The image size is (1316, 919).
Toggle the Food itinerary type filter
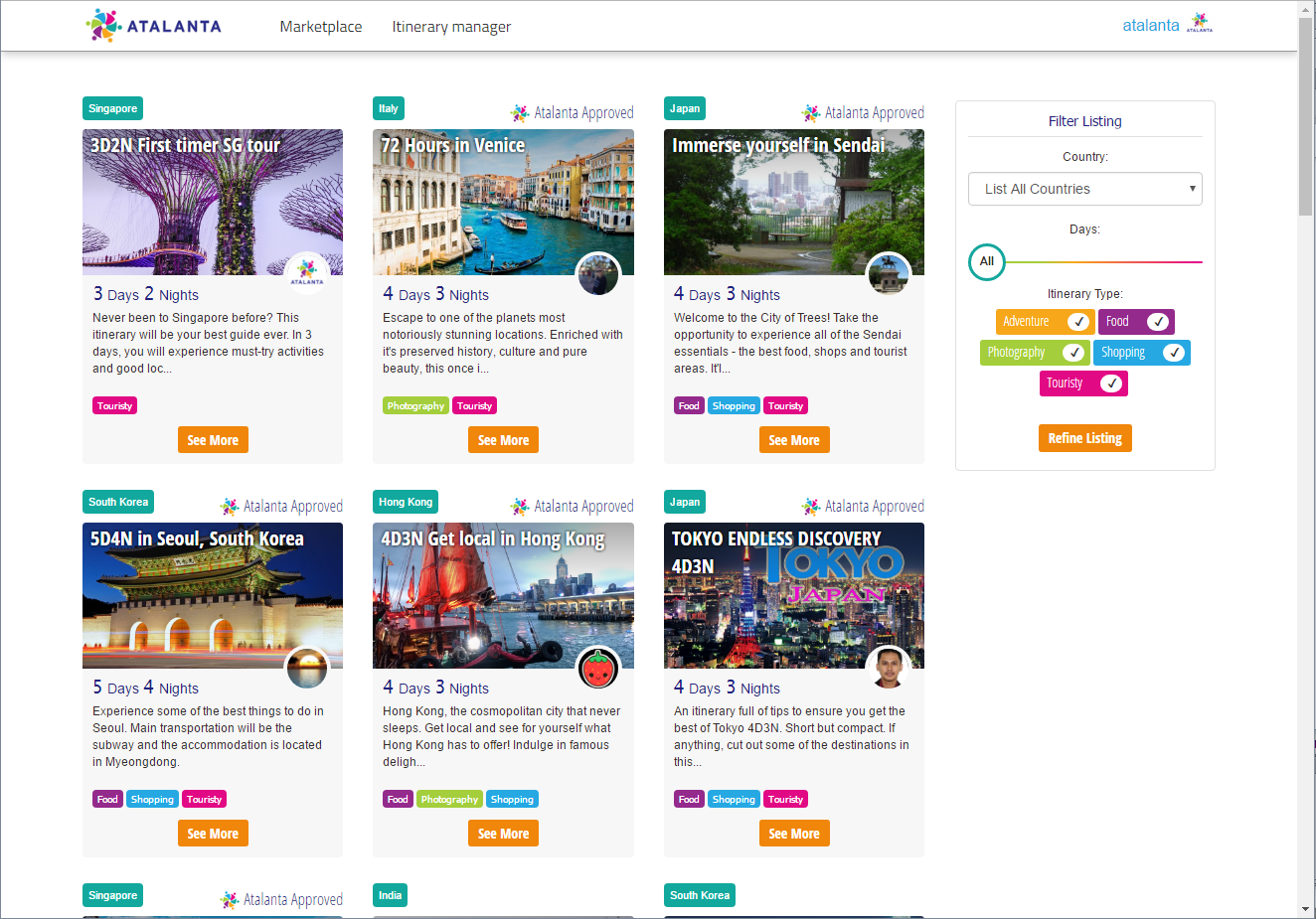click(x=1136, y=321)
